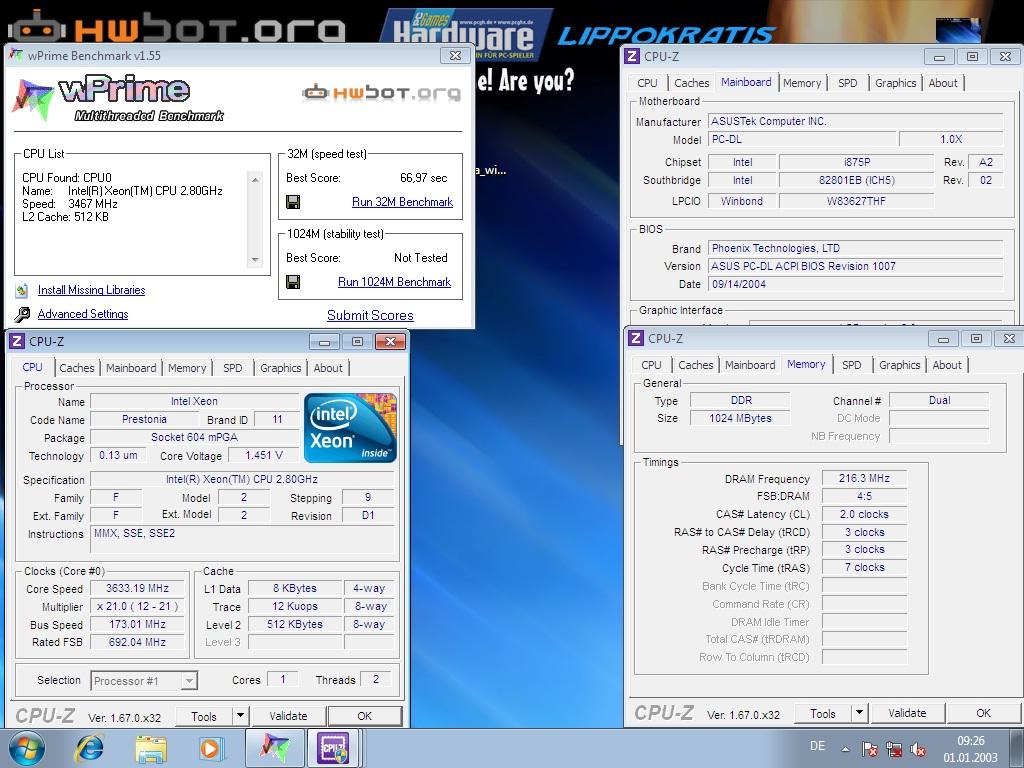Select SPD tab in Memory window
Screen dimensions: 1024x768
tap(852, 365)
